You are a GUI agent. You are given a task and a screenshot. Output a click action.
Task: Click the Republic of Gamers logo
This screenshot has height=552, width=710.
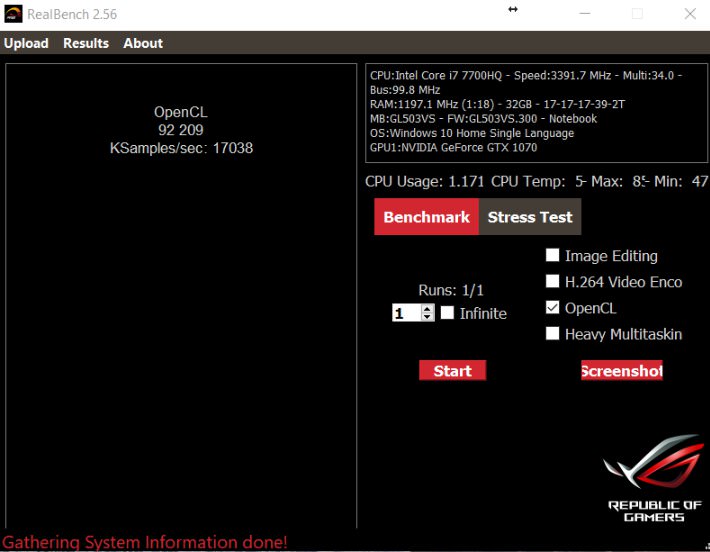[x=655, y=478]
